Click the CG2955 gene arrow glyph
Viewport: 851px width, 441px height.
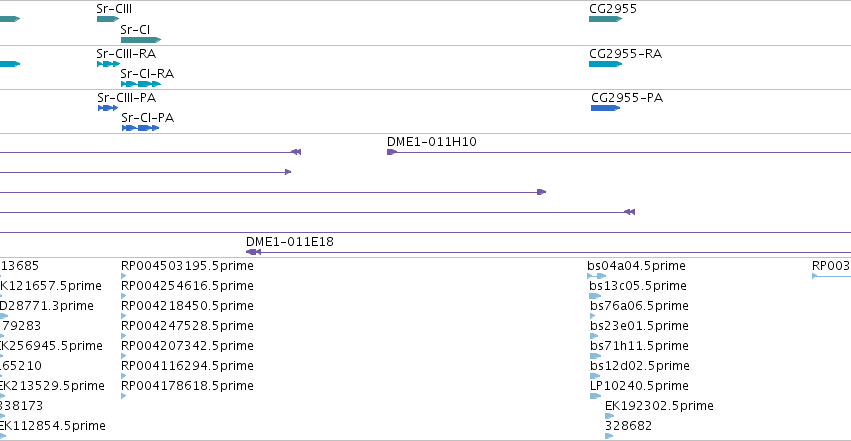click(x=606, y=19)
